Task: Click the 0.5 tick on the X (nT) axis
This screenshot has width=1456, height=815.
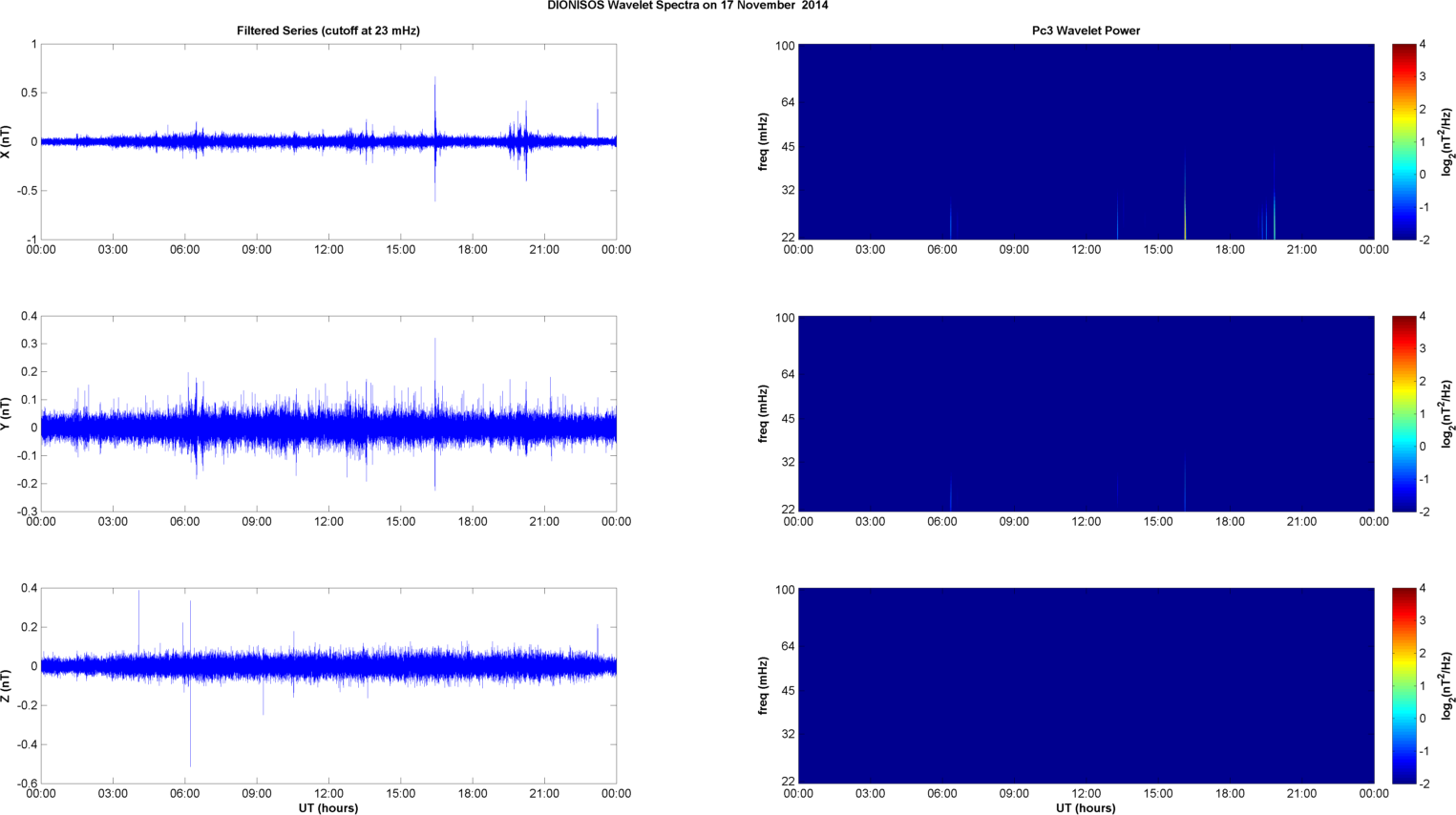Action: tap(29, 94)
